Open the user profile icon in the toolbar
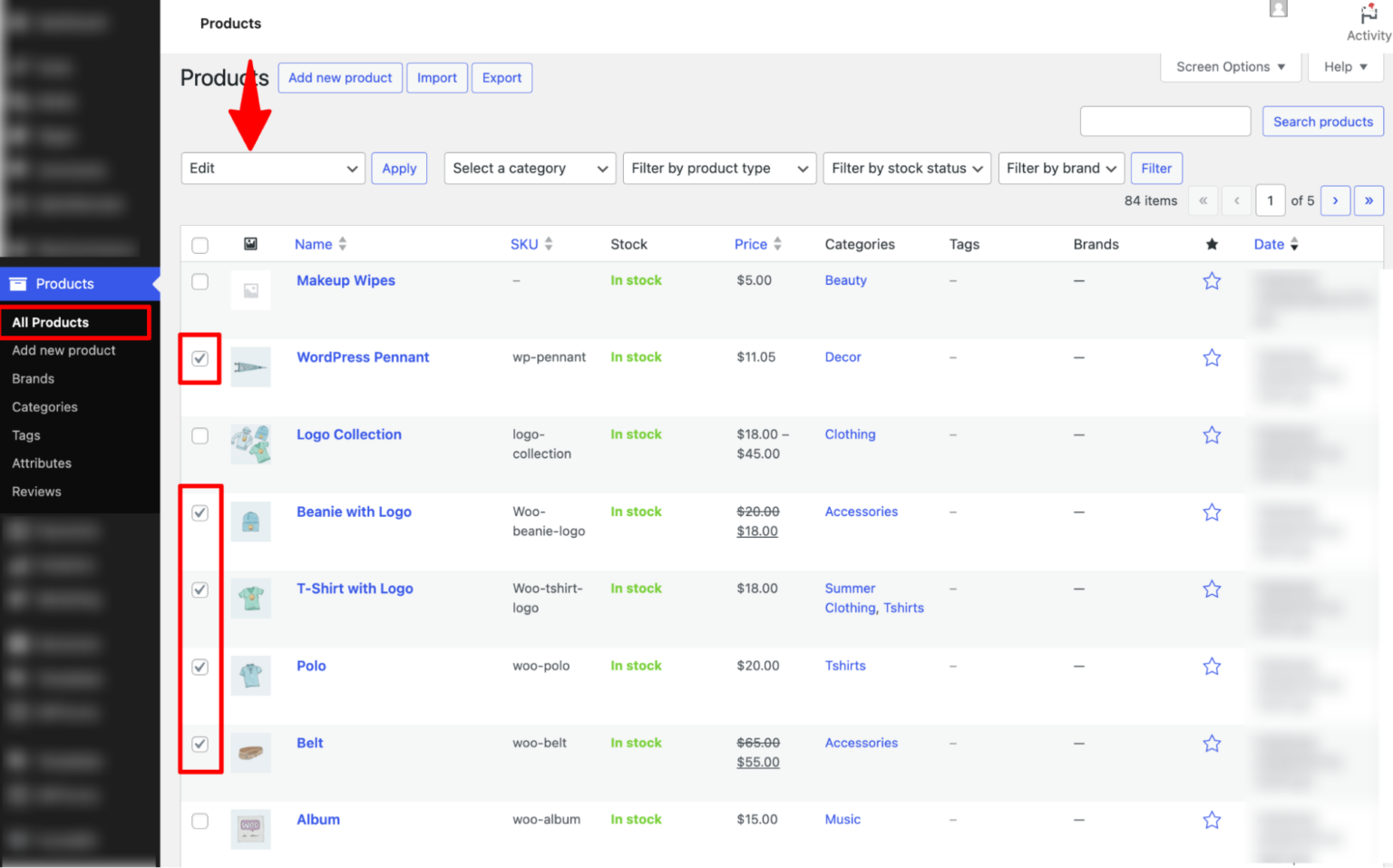This screenshot has height=868, width=1393. coord(1278,8)
